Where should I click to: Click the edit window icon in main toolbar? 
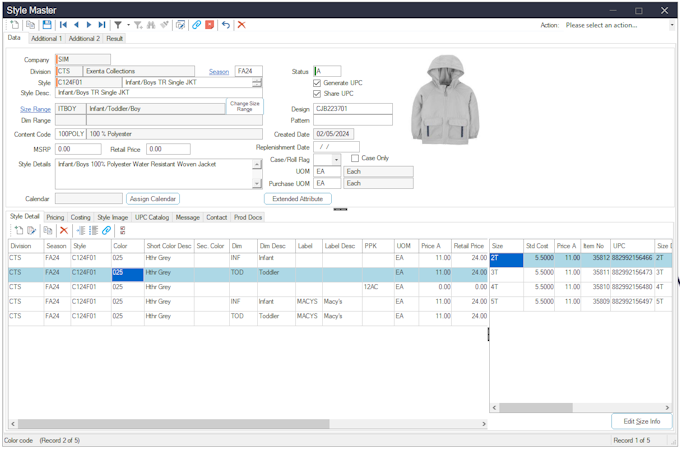tap(180, 25)
